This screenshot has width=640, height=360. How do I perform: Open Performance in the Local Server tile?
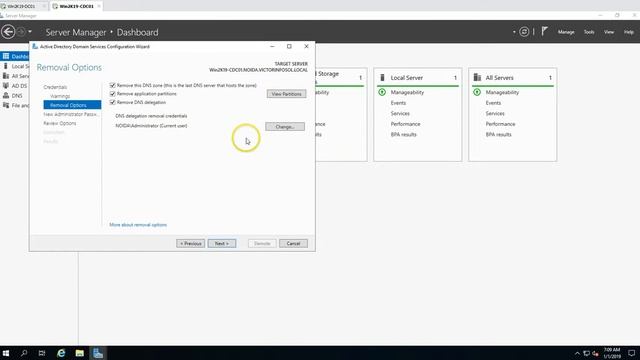pos(405,124)
